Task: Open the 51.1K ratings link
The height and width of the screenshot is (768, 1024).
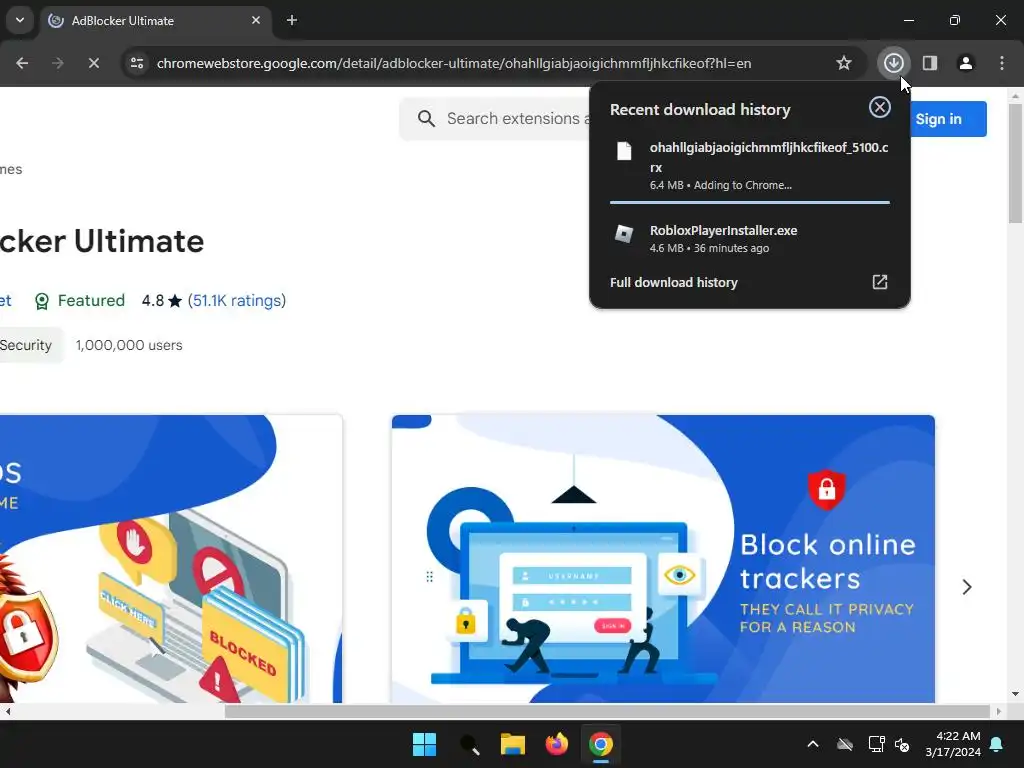Action: click(236, 301)
